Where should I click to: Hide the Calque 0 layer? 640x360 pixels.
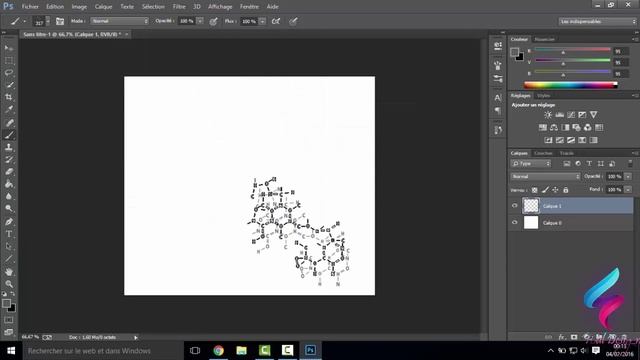coord(514,222)
